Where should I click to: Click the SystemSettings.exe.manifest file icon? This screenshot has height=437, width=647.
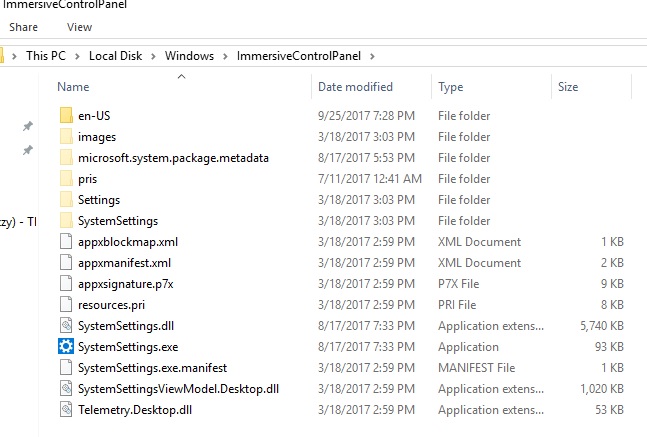click(66, 368)
